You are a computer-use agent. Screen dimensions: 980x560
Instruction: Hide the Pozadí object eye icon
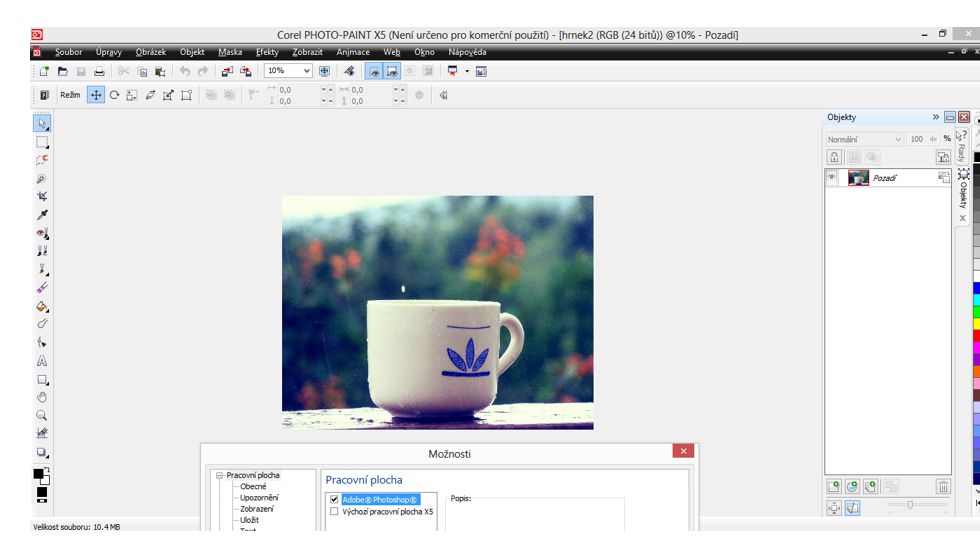[832, 177]
